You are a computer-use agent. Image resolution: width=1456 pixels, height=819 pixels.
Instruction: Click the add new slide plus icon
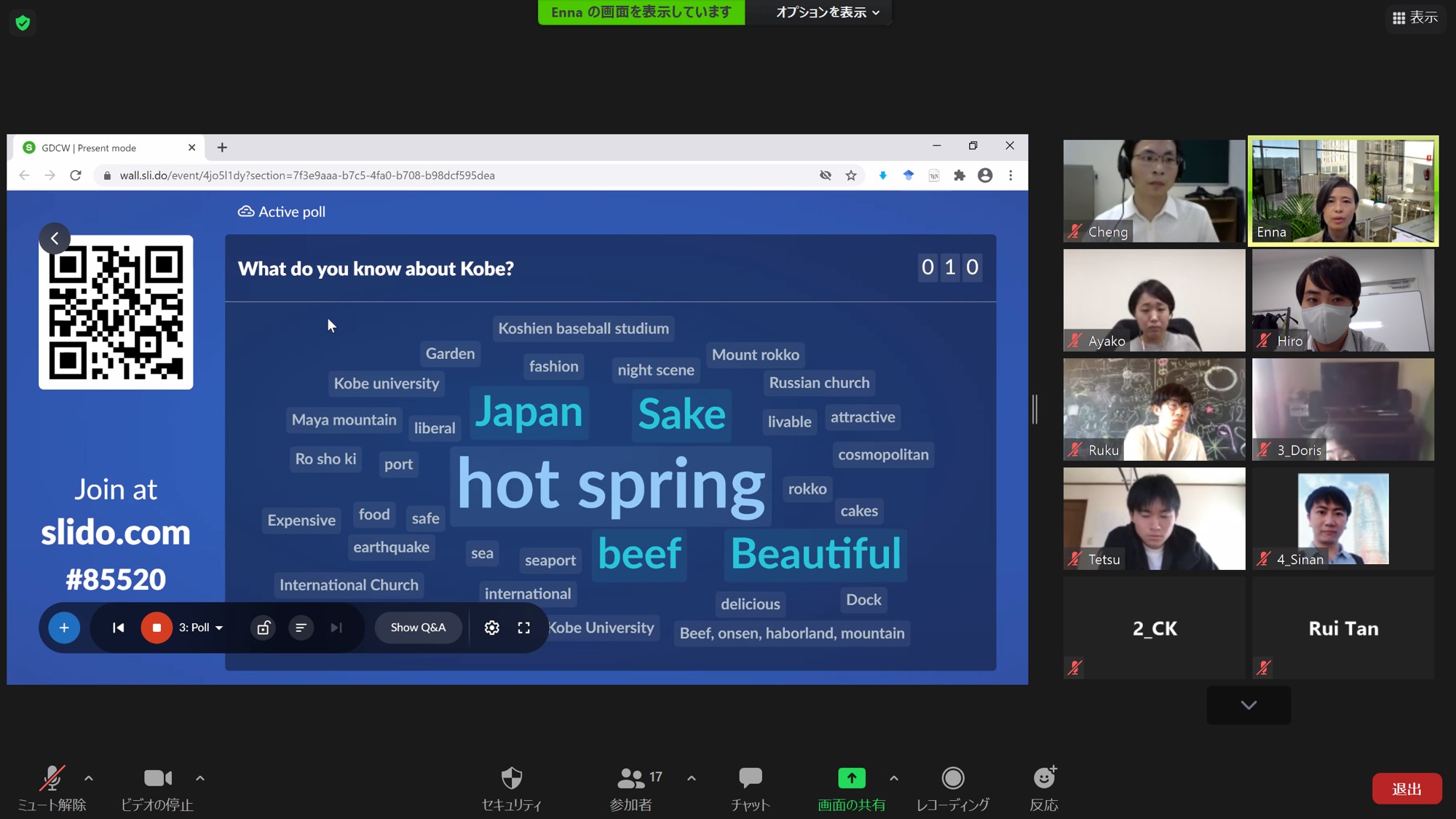[63, 627]
